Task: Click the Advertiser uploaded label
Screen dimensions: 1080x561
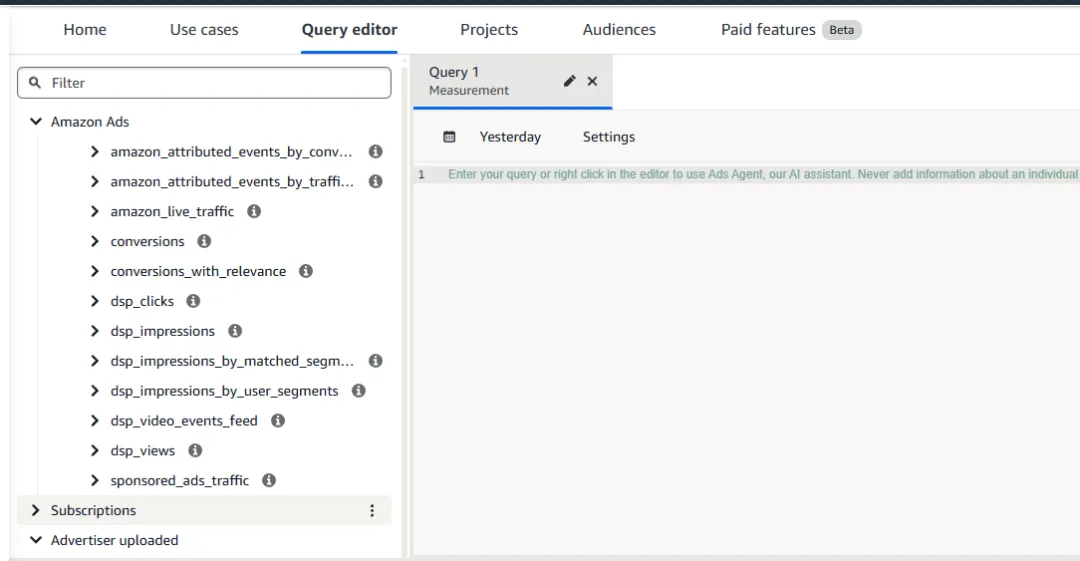Action: (114, 540)
